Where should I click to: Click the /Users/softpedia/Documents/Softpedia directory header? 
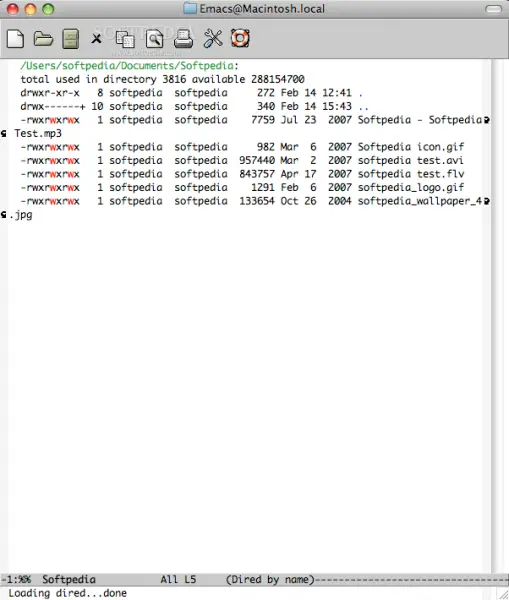[129, 66]
